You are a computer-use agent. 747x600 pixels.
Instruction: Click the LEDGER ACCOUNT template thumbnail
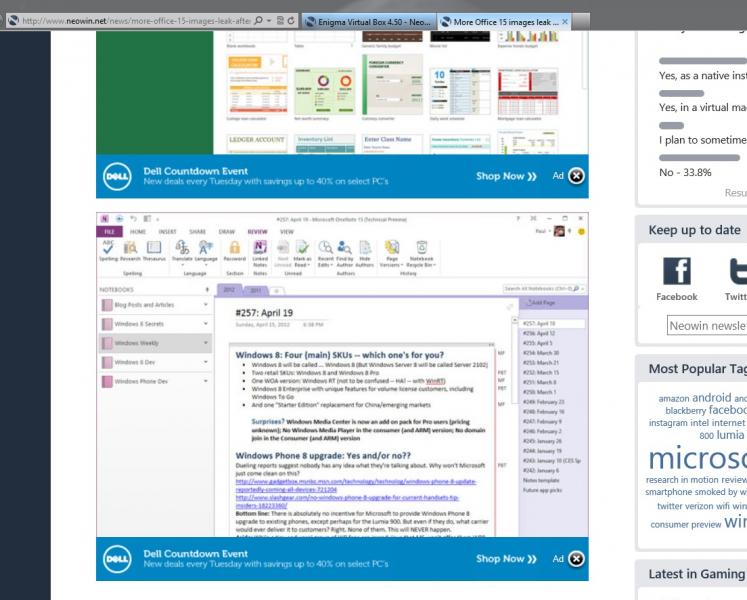tap(257, 143)
